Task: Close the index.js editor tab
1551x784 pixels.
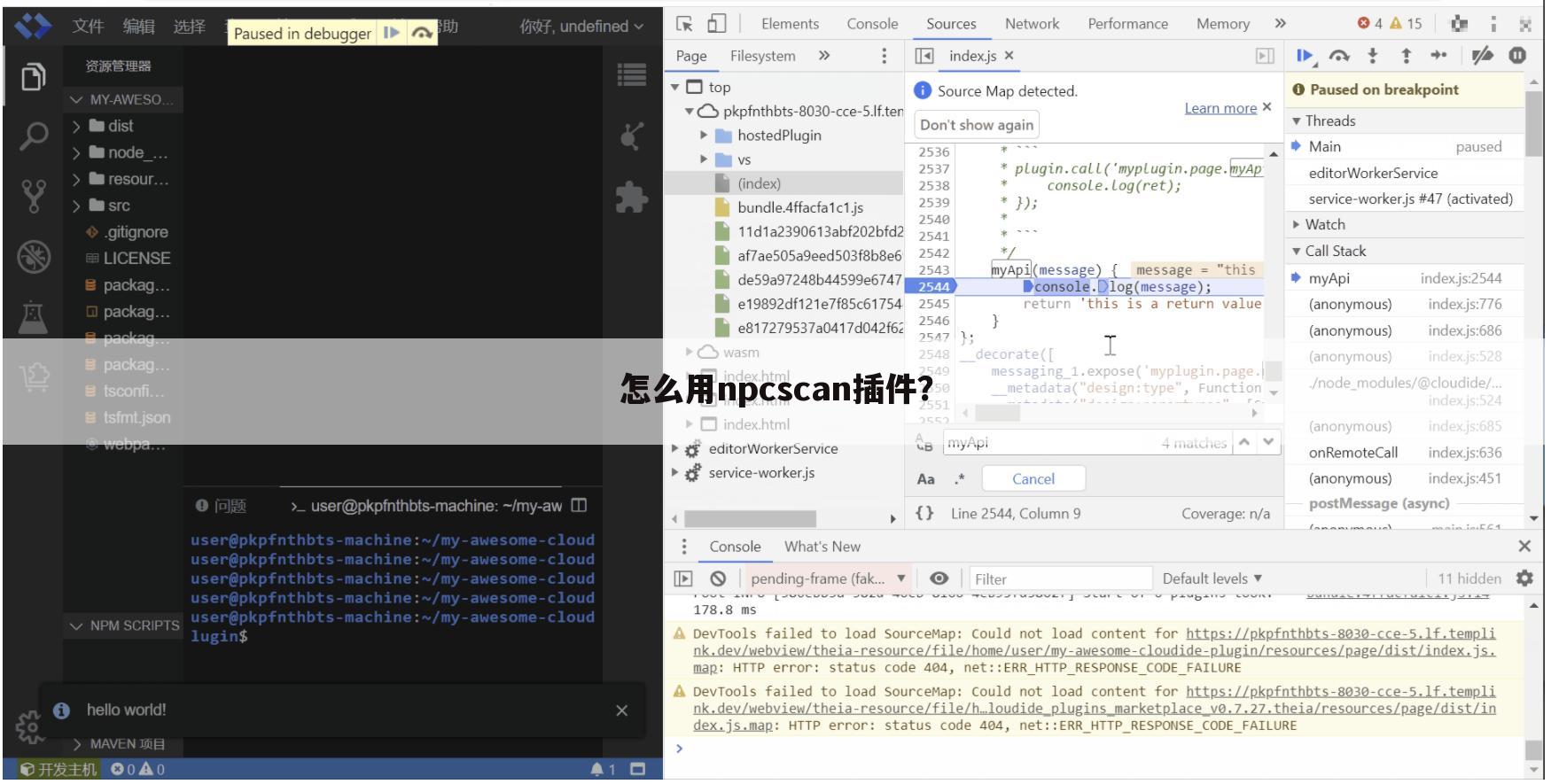Action: click(1009, 56)
